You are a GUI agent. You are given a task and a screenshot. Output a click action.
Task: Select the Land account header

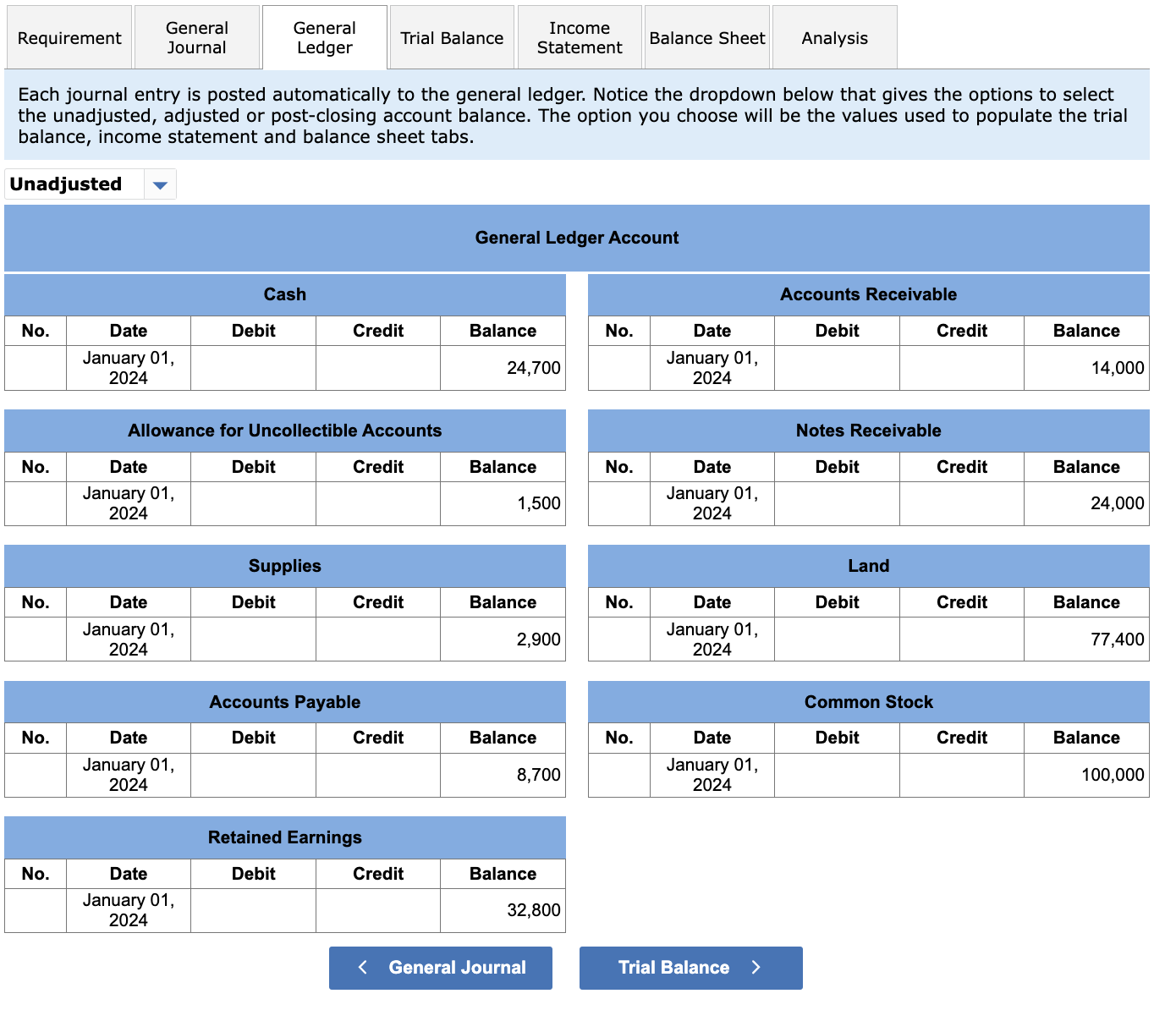click(869, 566)
